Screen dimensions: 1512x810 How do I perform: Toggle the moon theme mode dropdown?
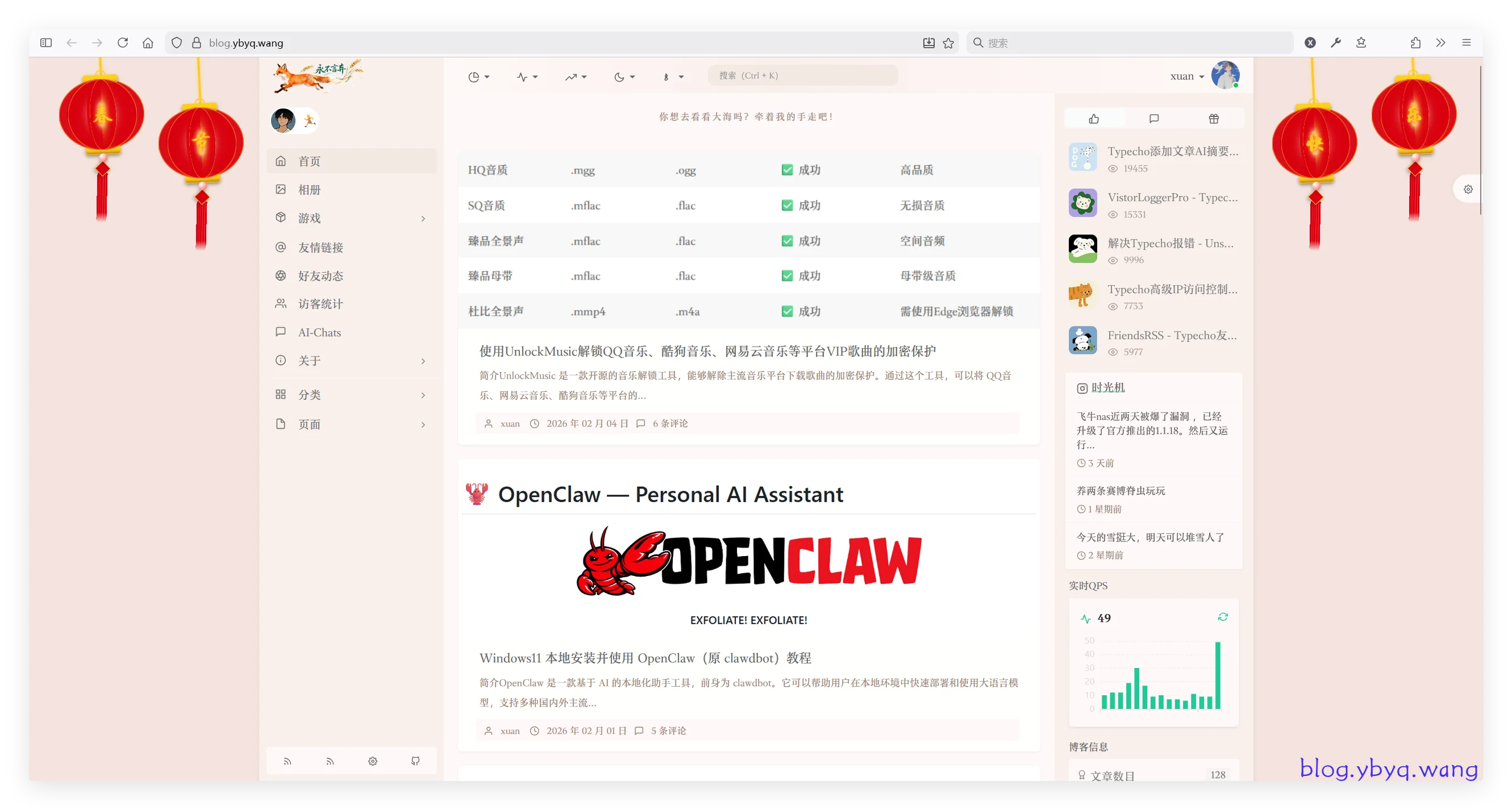(624, 77)
